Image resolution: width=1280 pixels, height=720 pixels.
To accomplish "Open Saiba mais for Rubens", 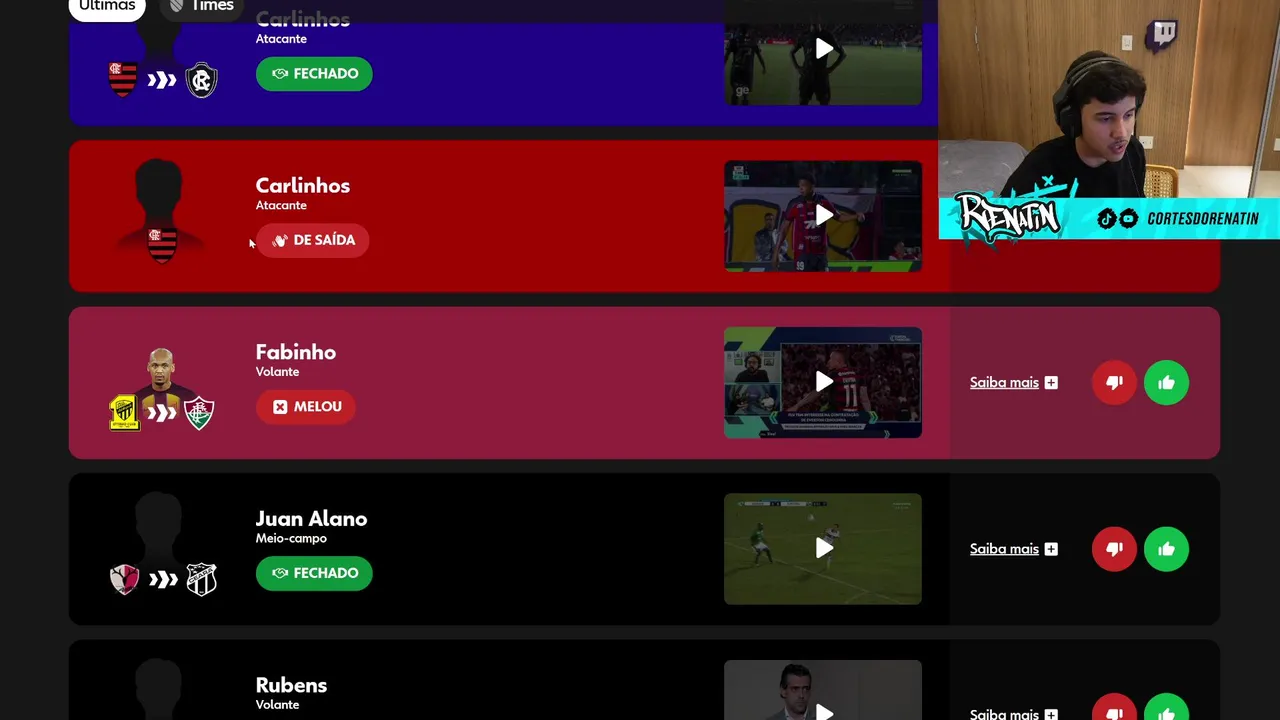I will [1004, 713].
